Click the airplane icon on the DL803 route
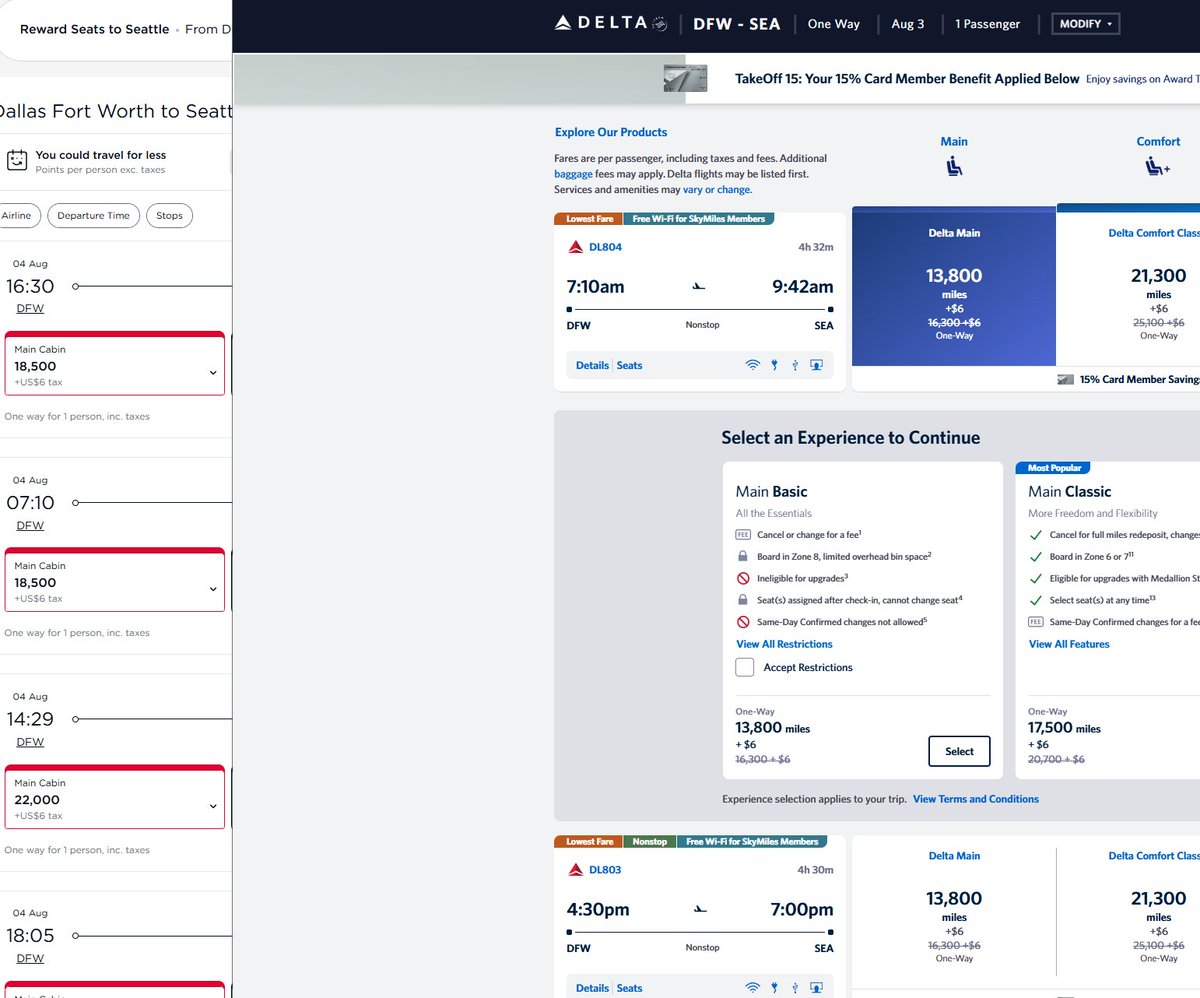1200x998 pixels. pyautogui.click(x=699, y=910)
